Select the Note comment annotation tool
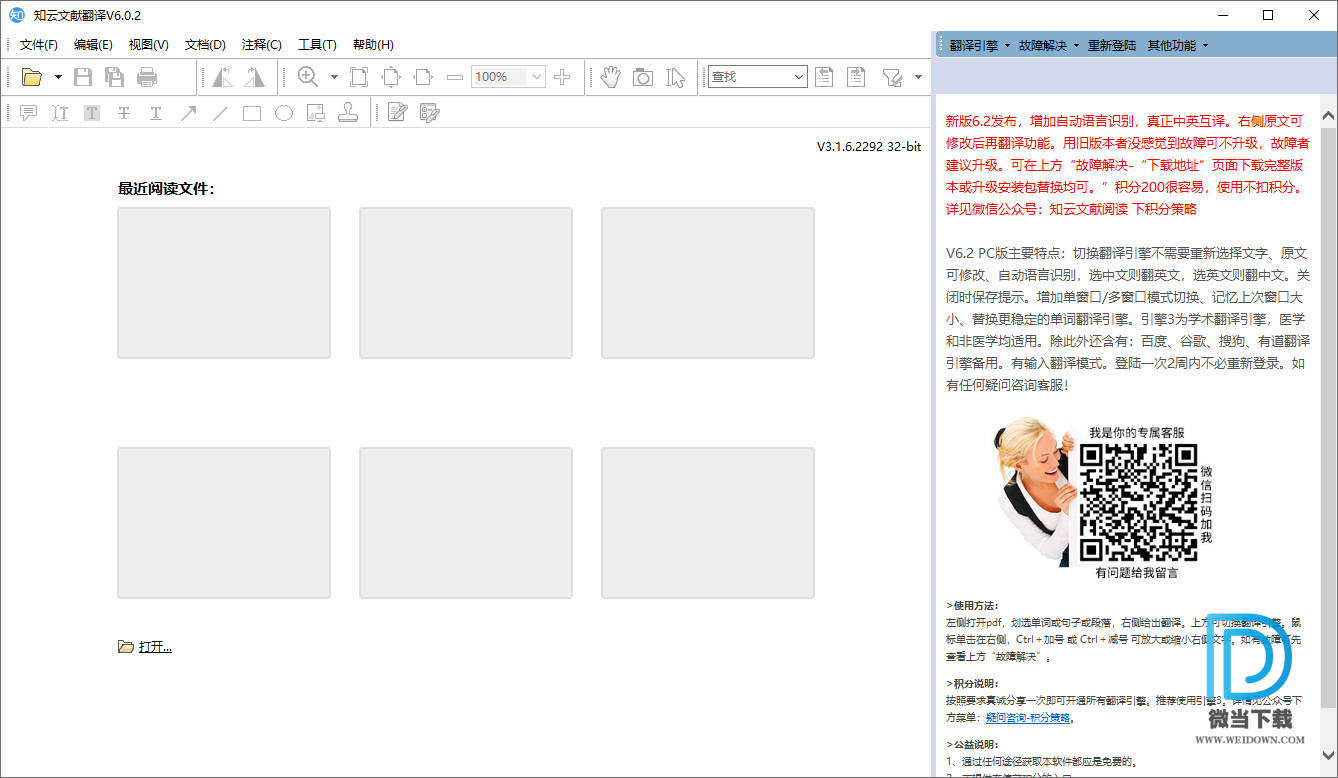 click(x=28, y=113)
